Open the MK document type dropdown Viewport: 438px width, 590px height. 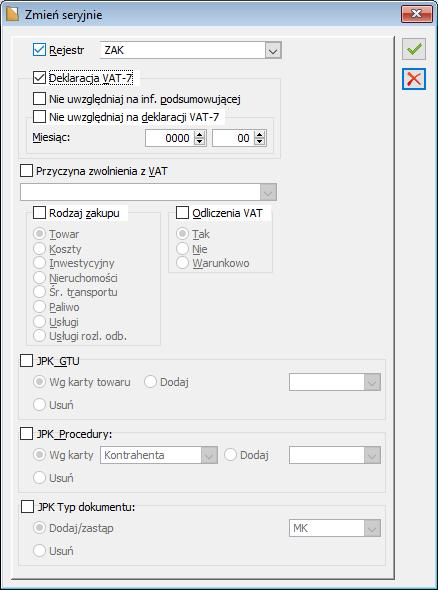pyautogui.click(x=372, y=528)
